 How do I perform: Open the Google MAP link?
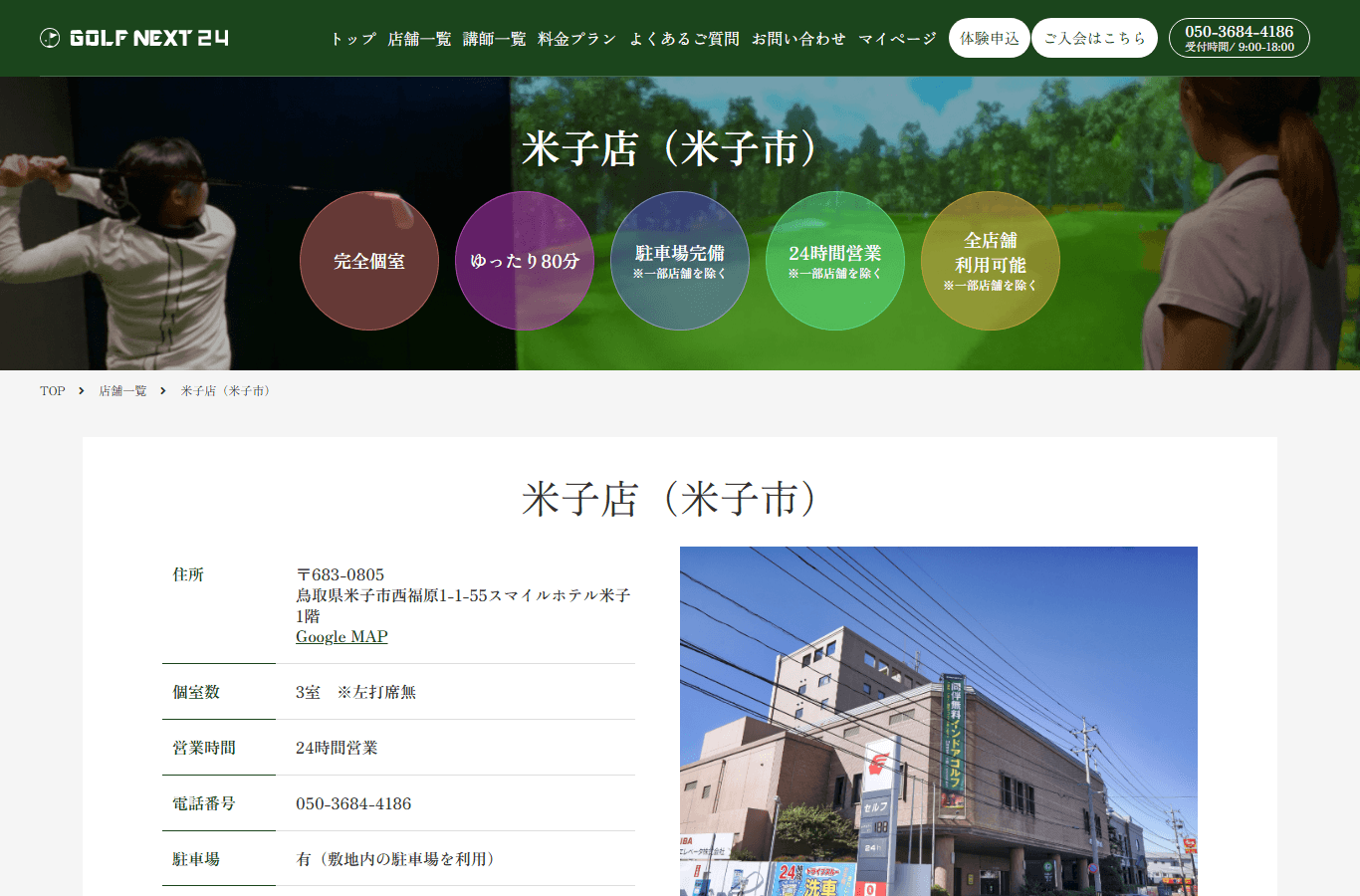pos(341,637)
